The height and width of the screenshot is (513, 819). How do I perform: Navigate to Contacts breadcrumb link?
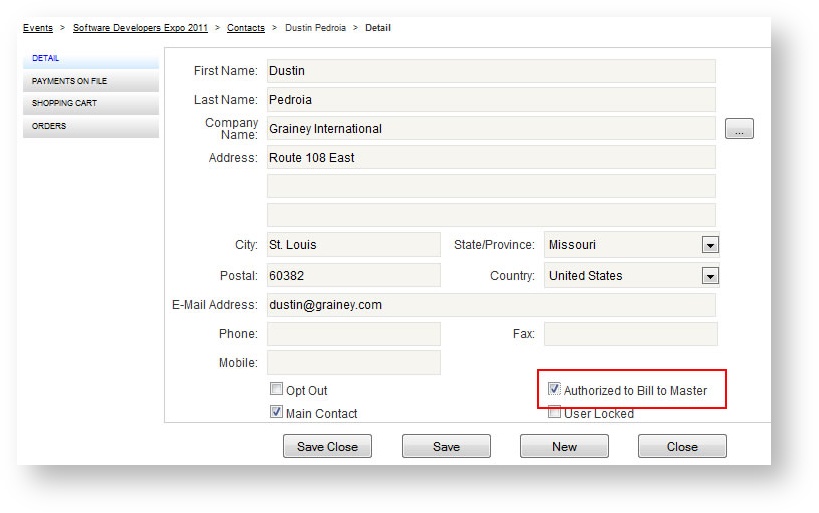246,28
